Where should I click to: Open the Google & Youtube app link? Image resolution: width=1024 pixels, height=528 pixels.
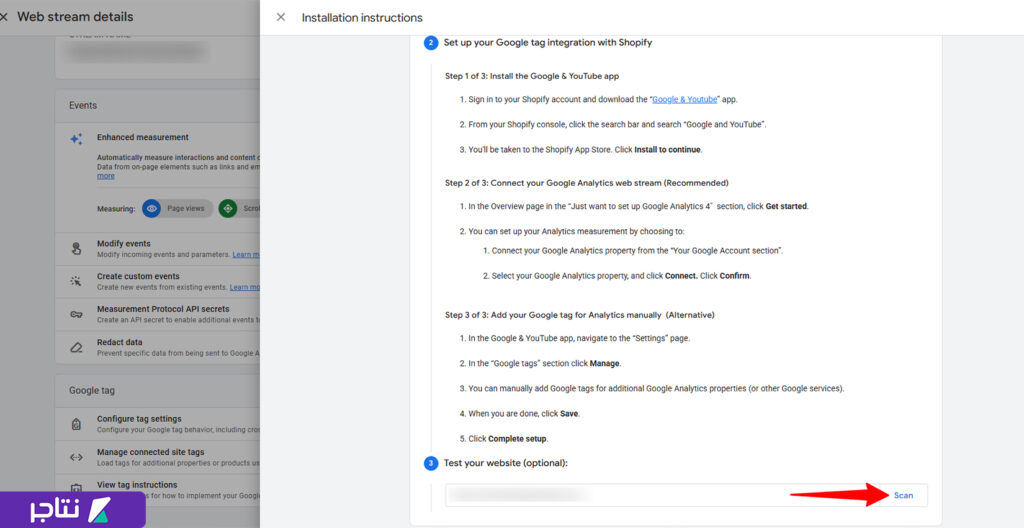coord(685,99)
